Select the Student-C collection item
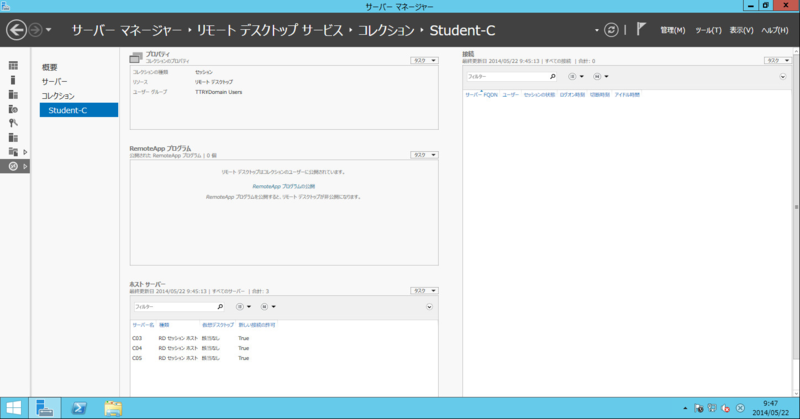Screen dimensions: 800x419 79,110
